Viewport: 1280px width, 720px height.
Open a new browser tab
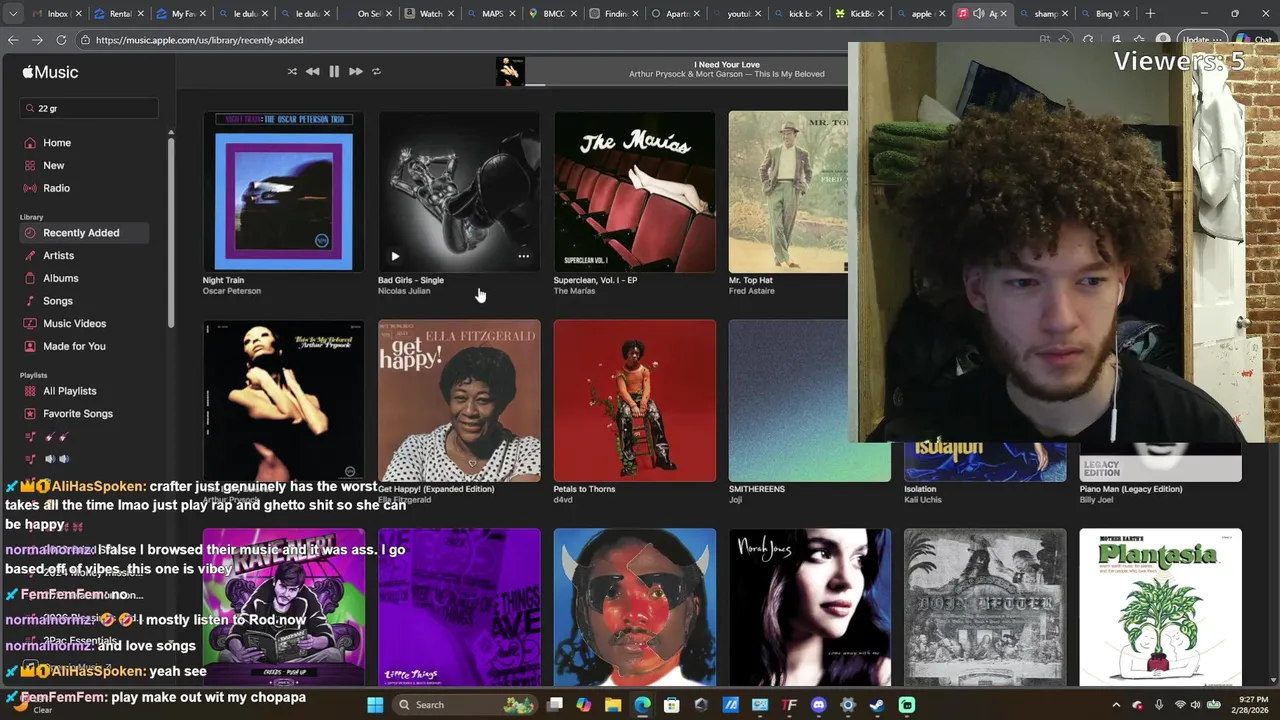(x=1150, y=14)
